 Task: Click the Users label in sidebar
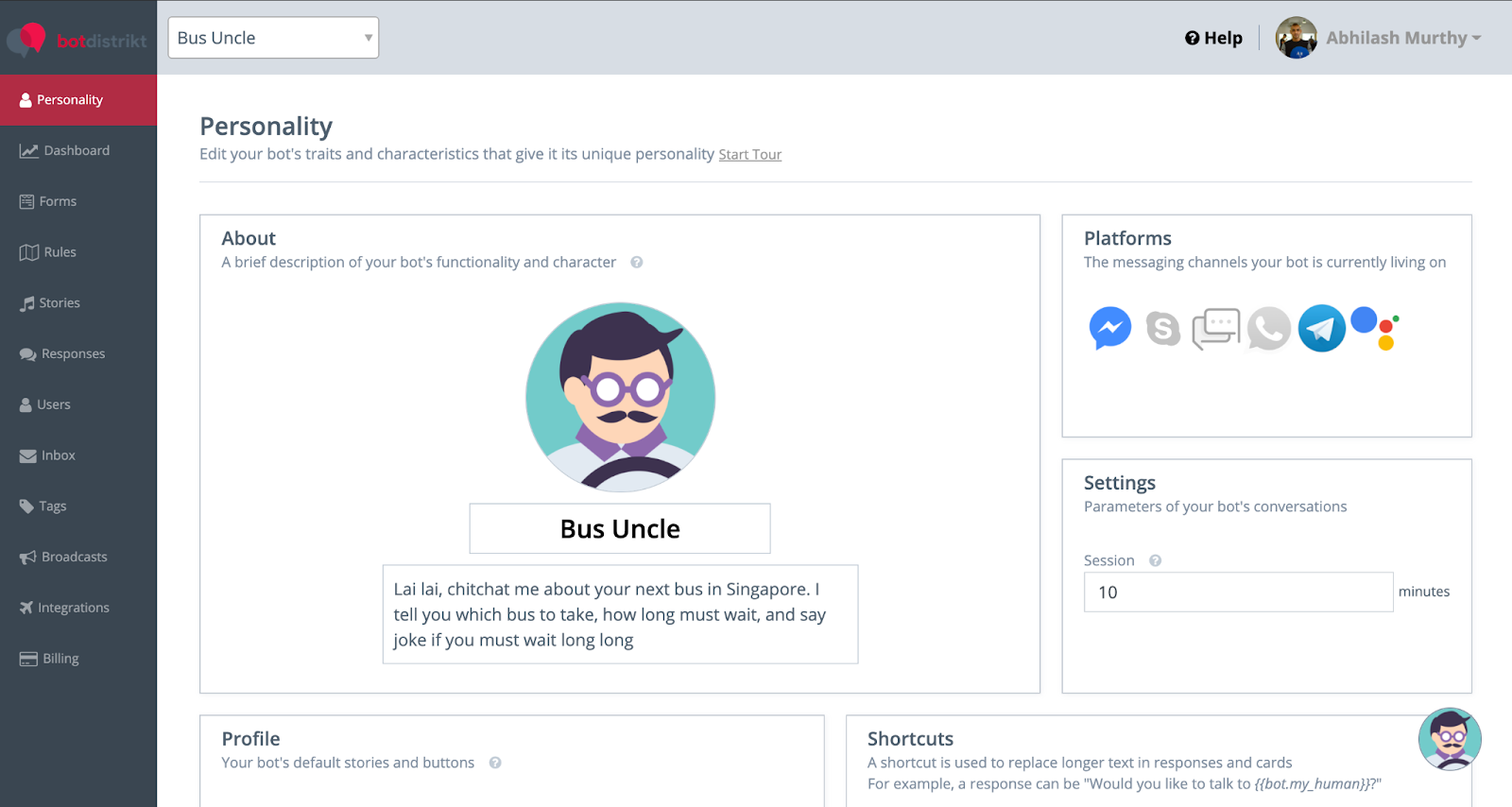(54, 404)
